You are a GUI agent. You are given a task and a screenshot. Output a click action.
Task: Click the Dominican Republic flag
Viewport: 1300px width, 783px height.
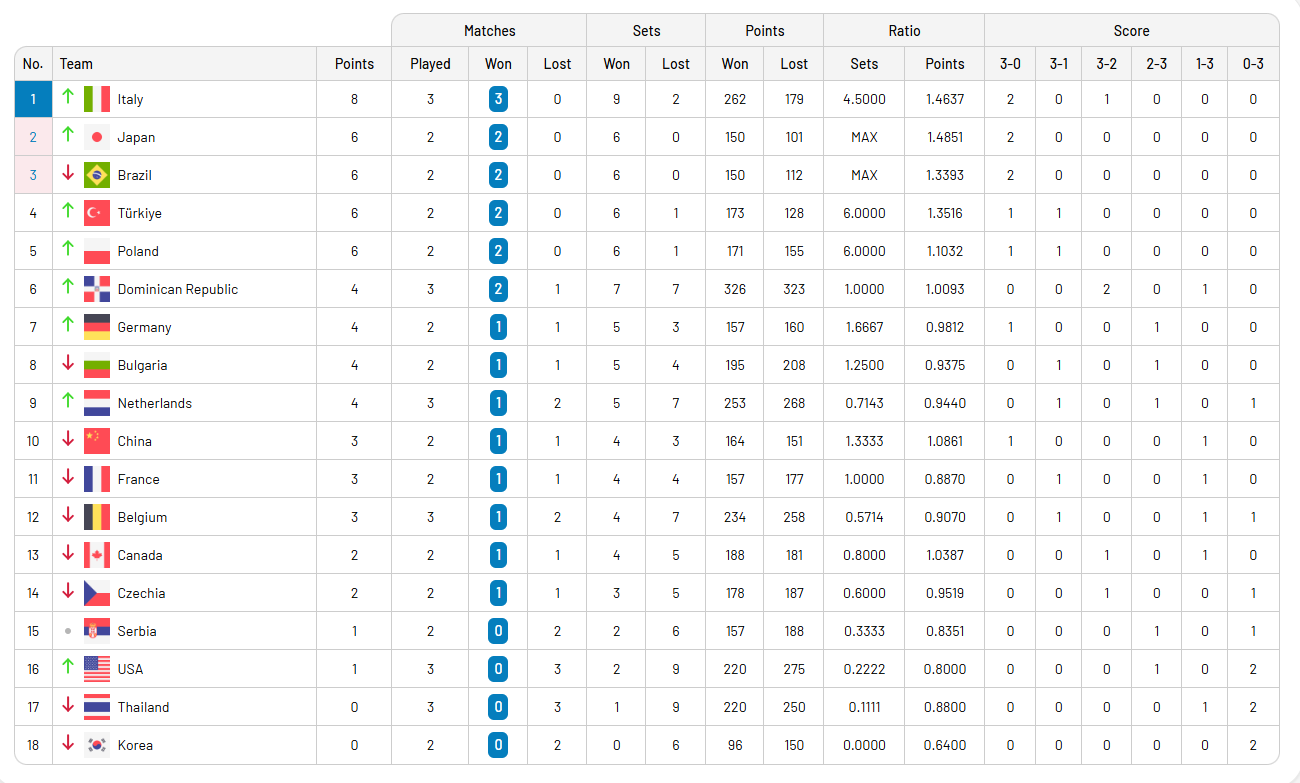coord(97,289)
